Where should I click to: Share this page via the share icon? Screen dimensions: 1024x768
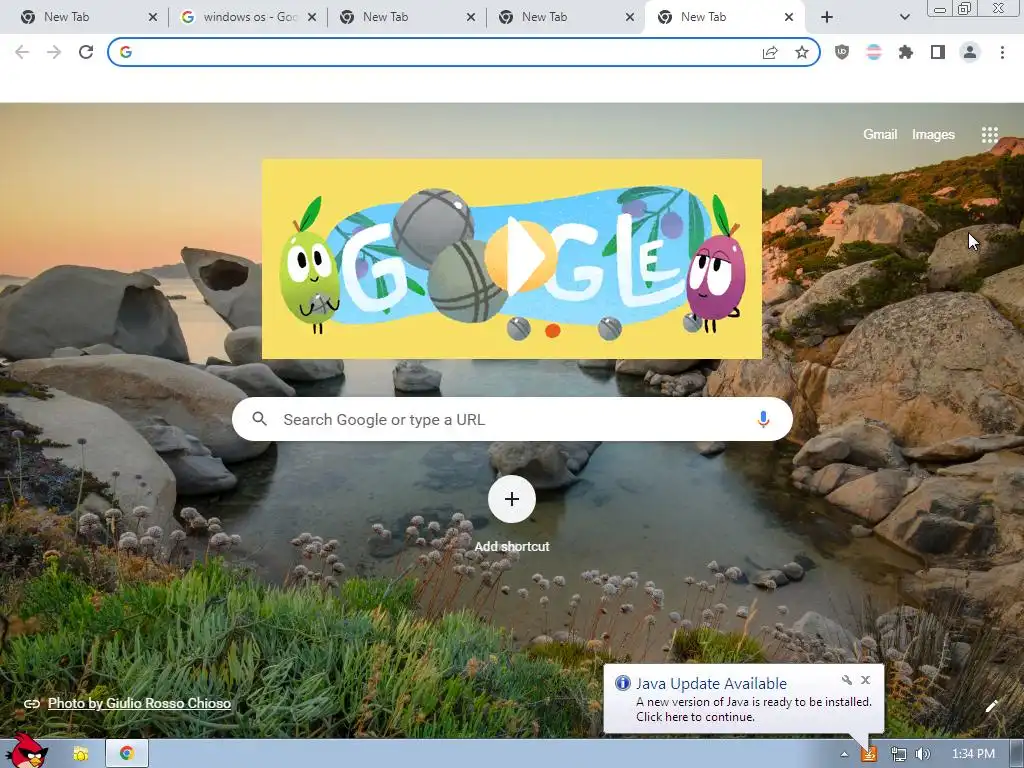[770, 52]
